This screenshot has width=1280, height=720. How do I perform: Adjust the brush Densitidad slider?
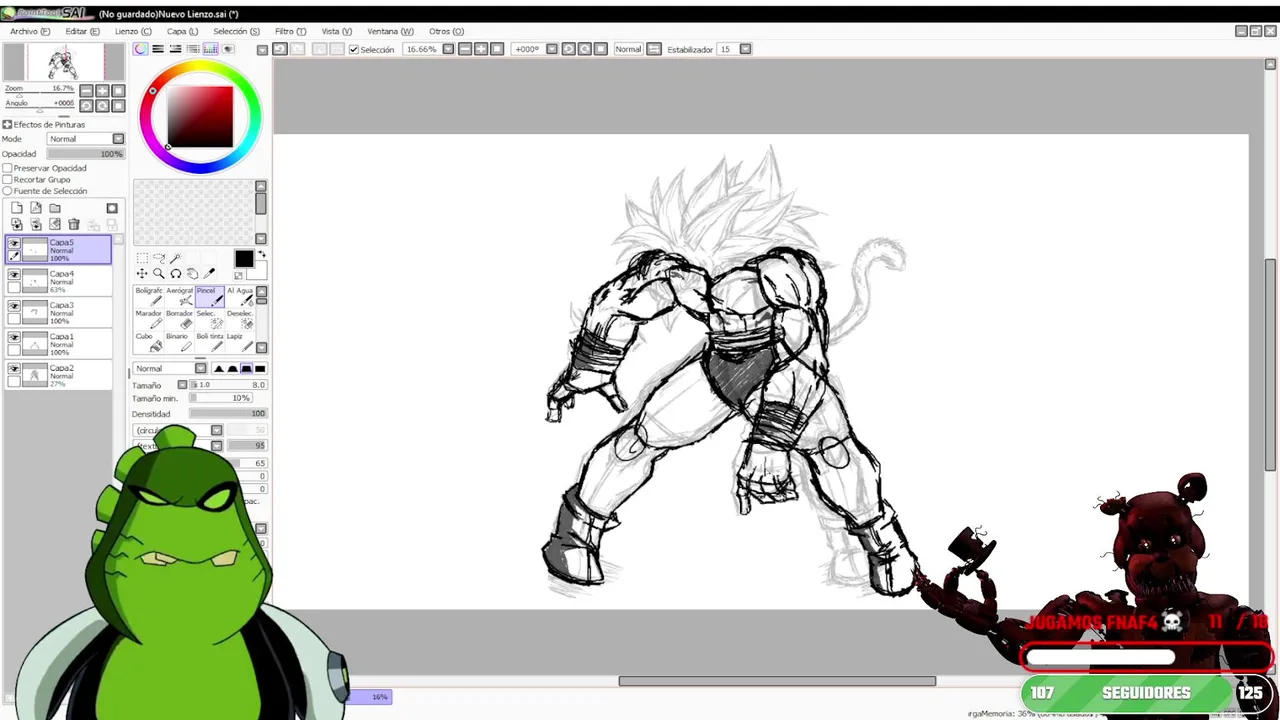click(228, 414)
